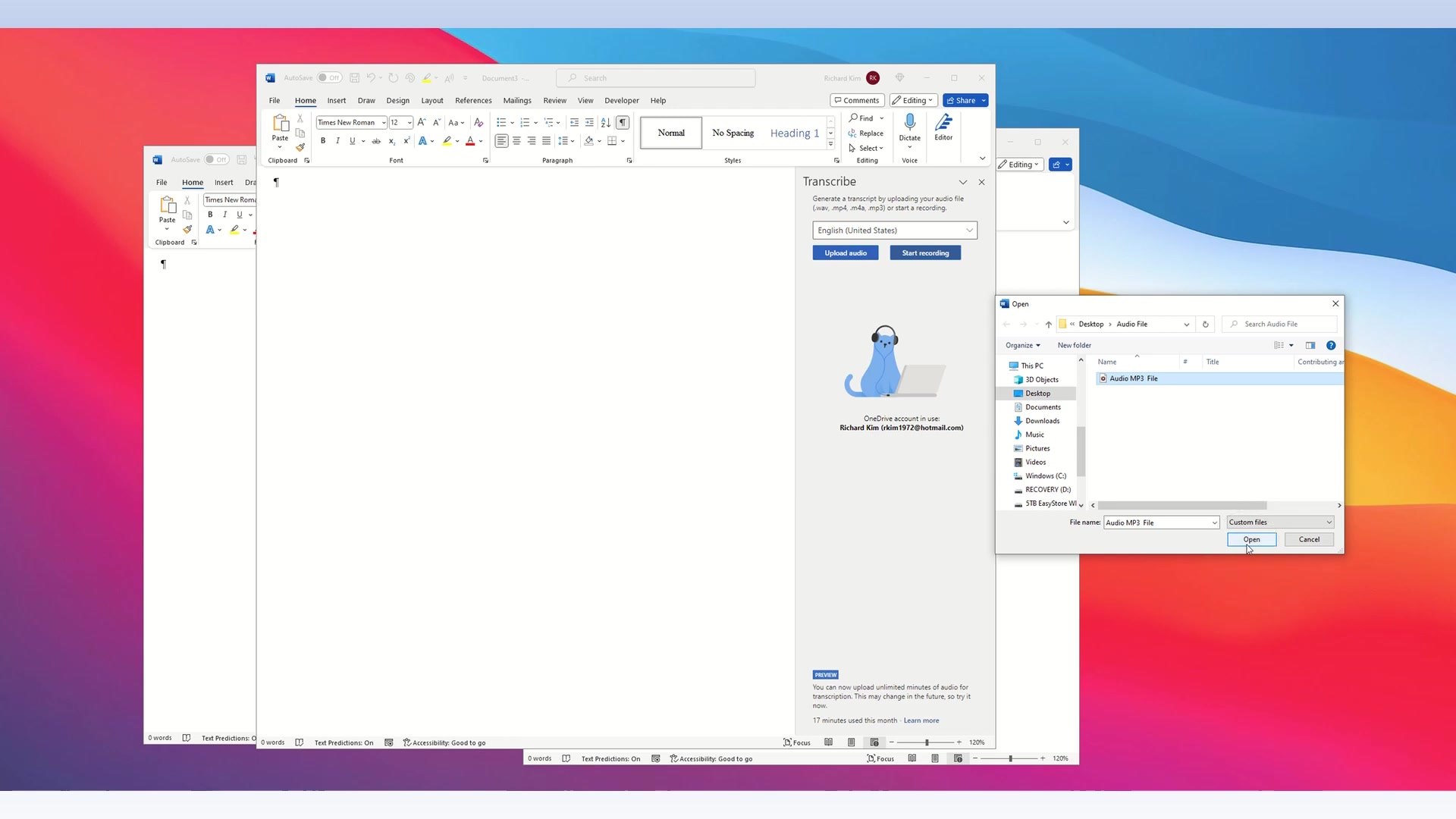Toggle Underline in the front window ribbon

[x=353, y=141]
